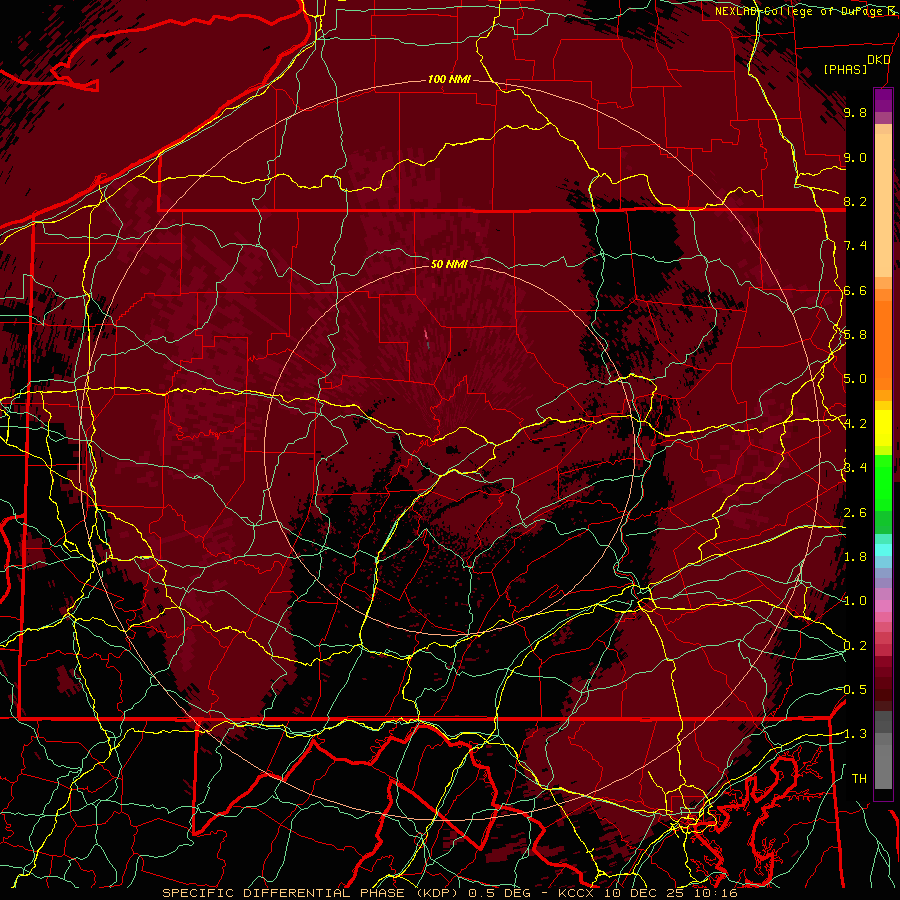The image size is (900, 900).
Task: Click the 5.8 value on color scale
Action: click(x=855, y=335)
